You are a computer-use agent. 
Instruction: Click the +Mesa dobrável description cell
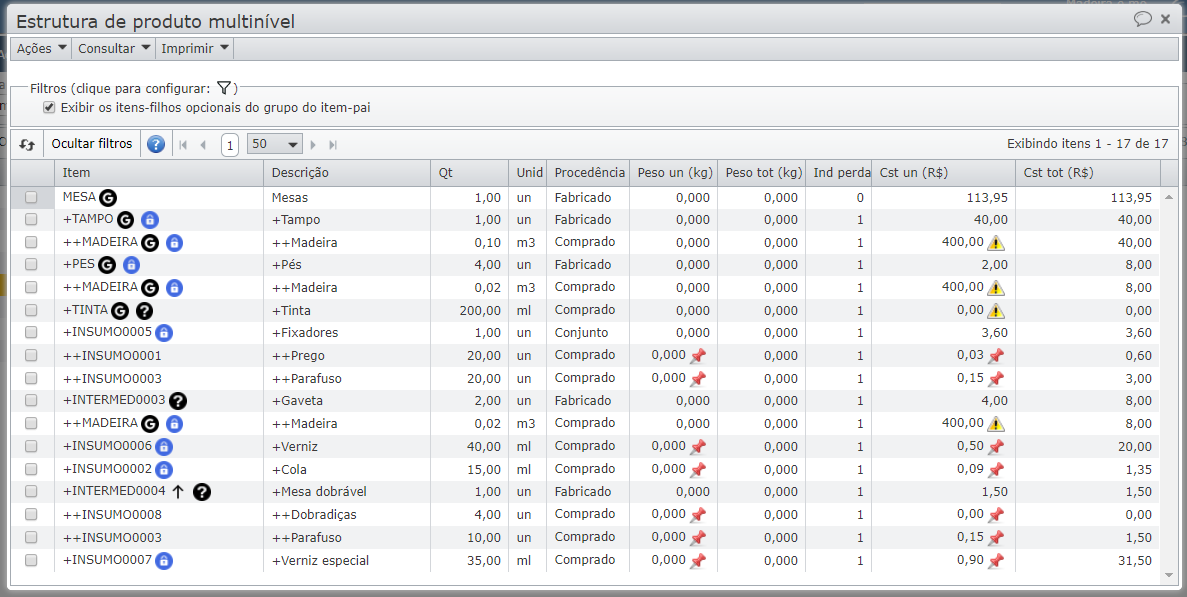pyautogui.click(x=347, y=492)
